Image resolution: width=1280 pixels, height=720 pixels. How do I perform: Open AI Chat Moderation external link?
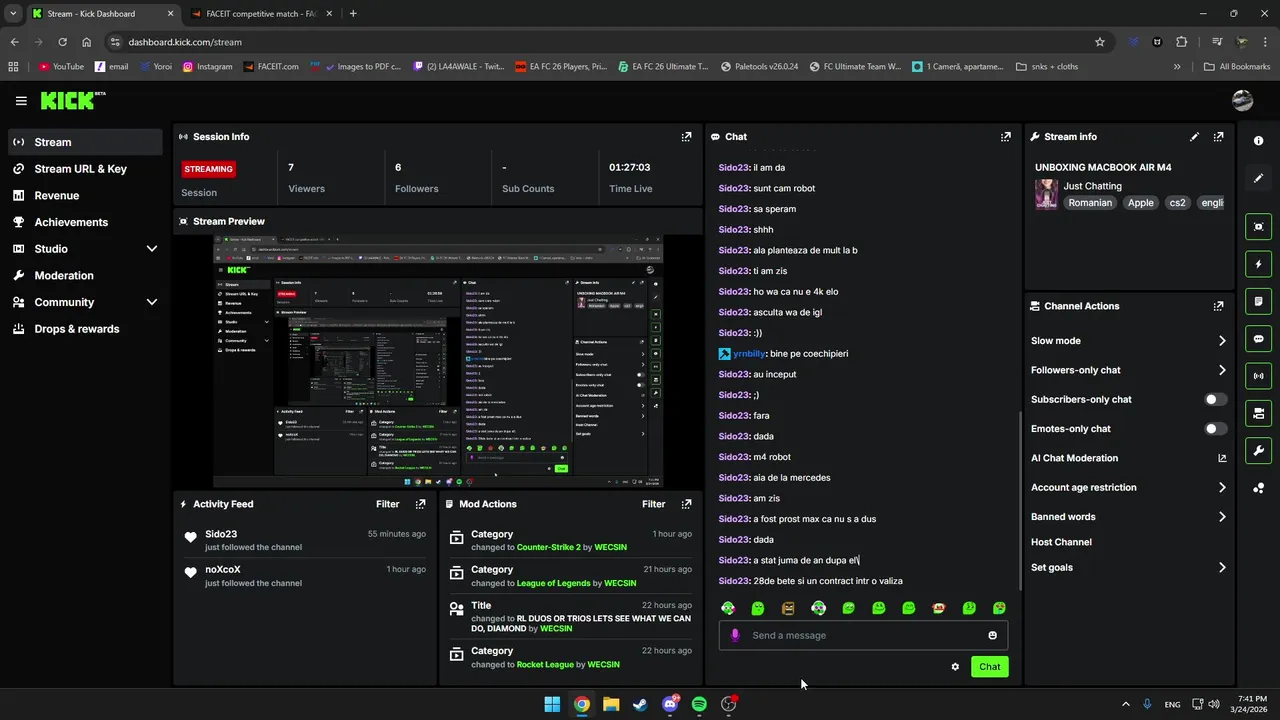pos(1222,458)
